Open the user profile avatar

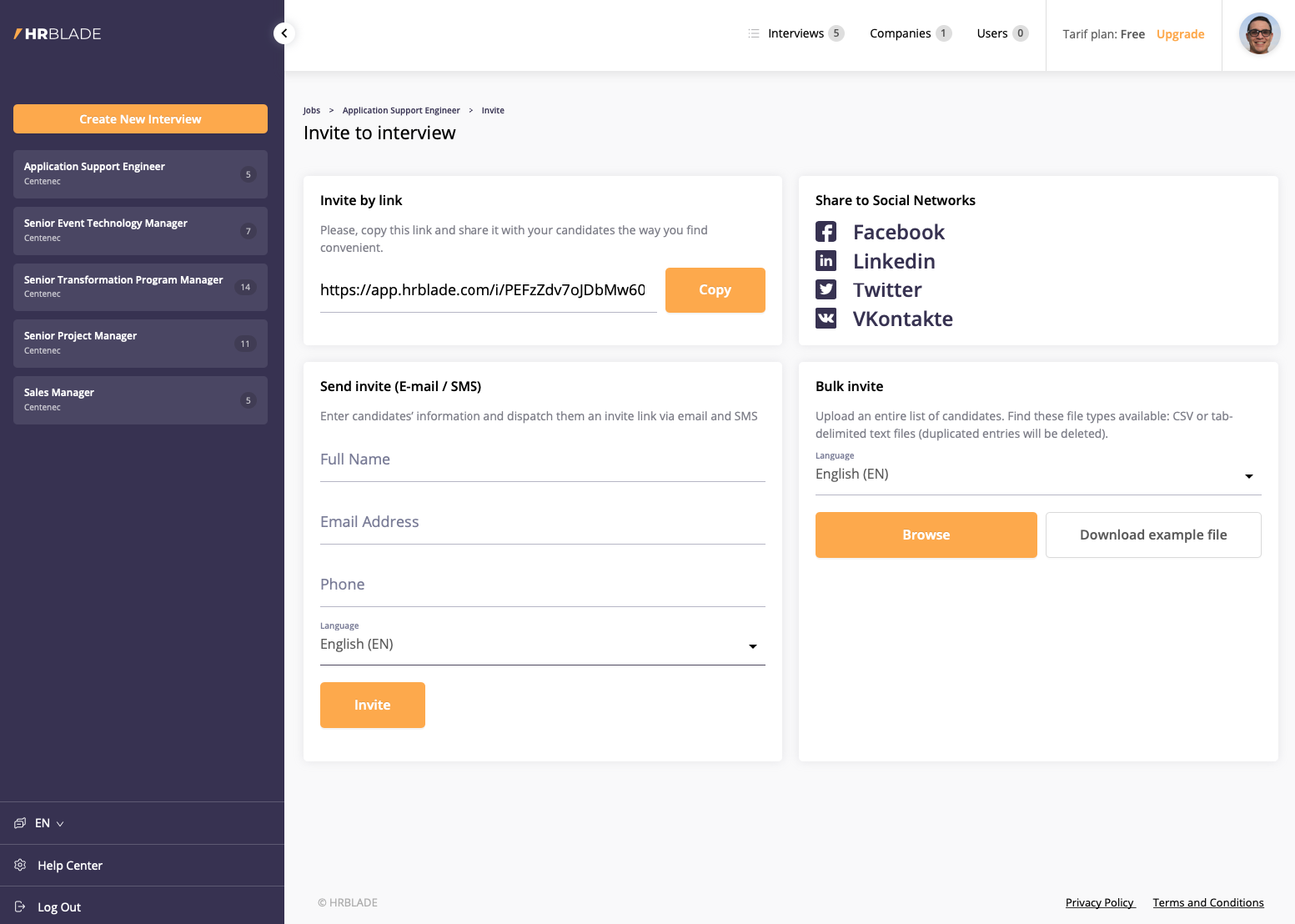1259,34
